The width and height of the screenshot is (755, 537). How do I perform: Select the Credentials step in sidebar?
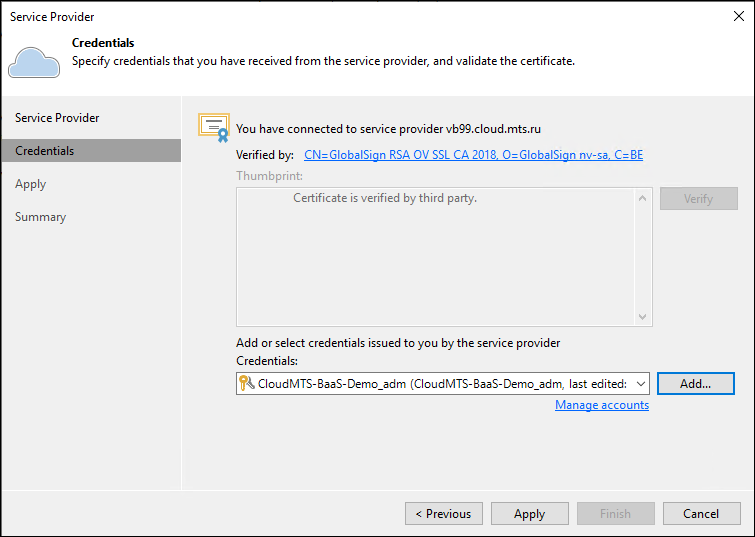(45, 151)
